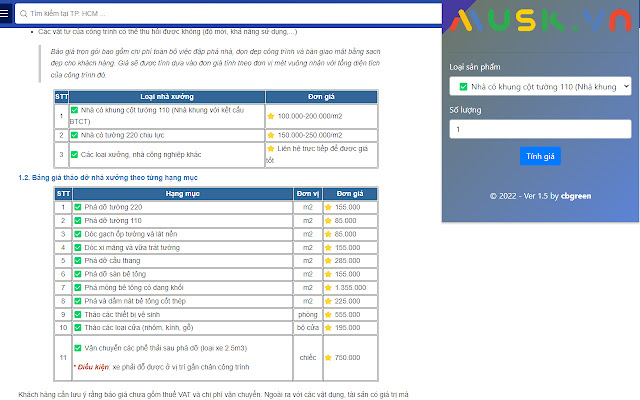Open the Loại sản phẩm dropdown

pyautogui.click(x=540, y=87)
